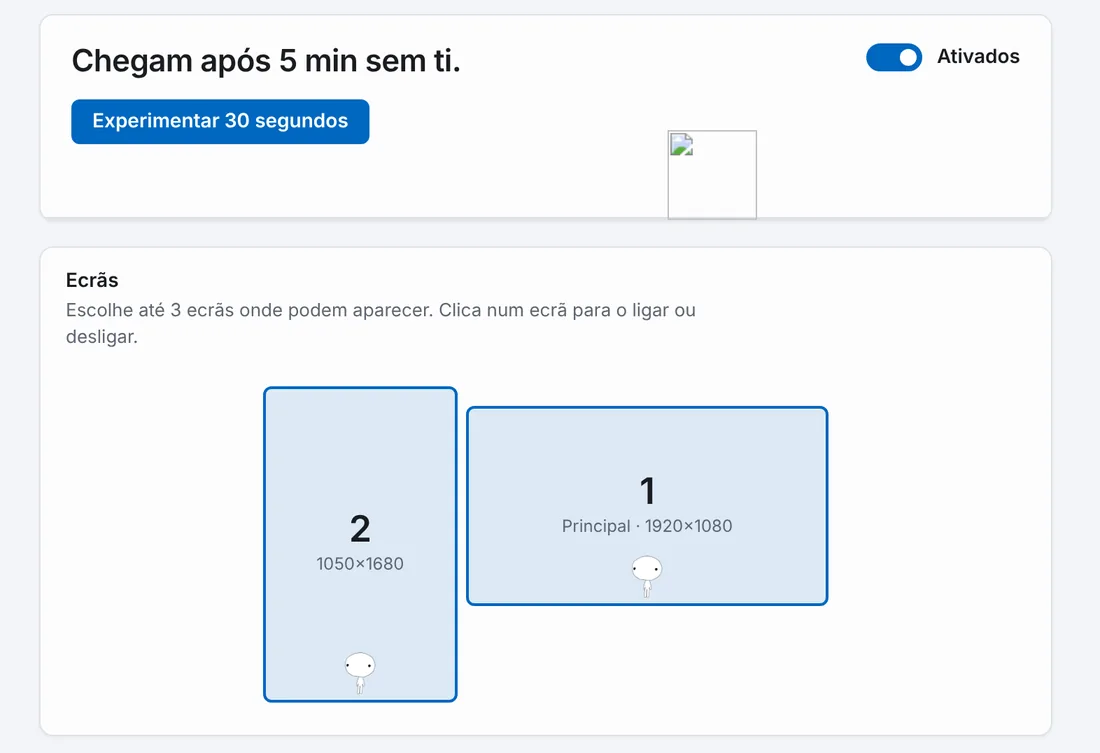Click the head of the mascot in display 2
The width and height of the screenshot is (1100, 753).
point(360,665)
